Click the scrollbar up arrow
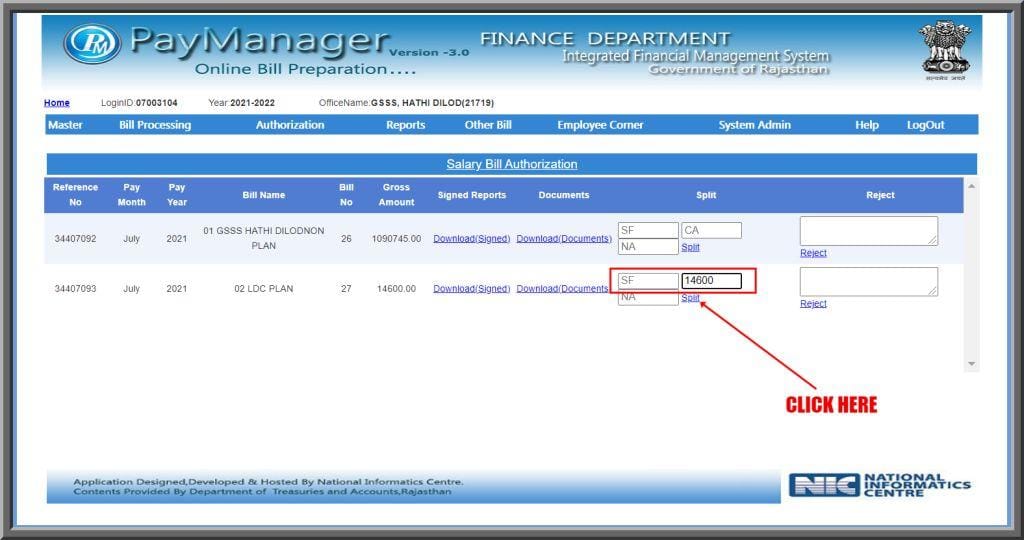This screenshot has height=540, width=1024. [x=971, y=186]
